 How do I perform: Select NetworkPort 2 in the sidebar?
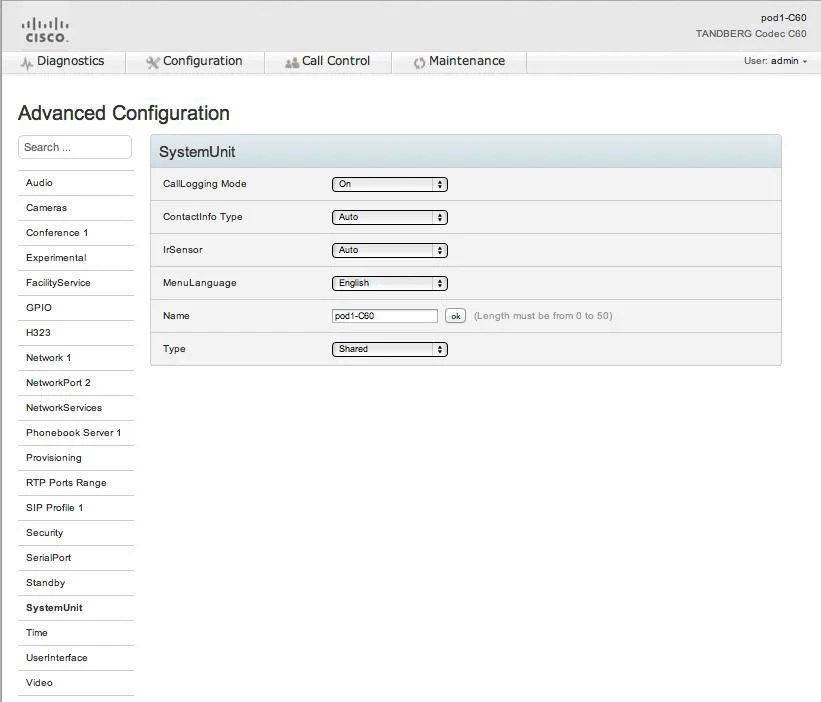click(76, 383)
